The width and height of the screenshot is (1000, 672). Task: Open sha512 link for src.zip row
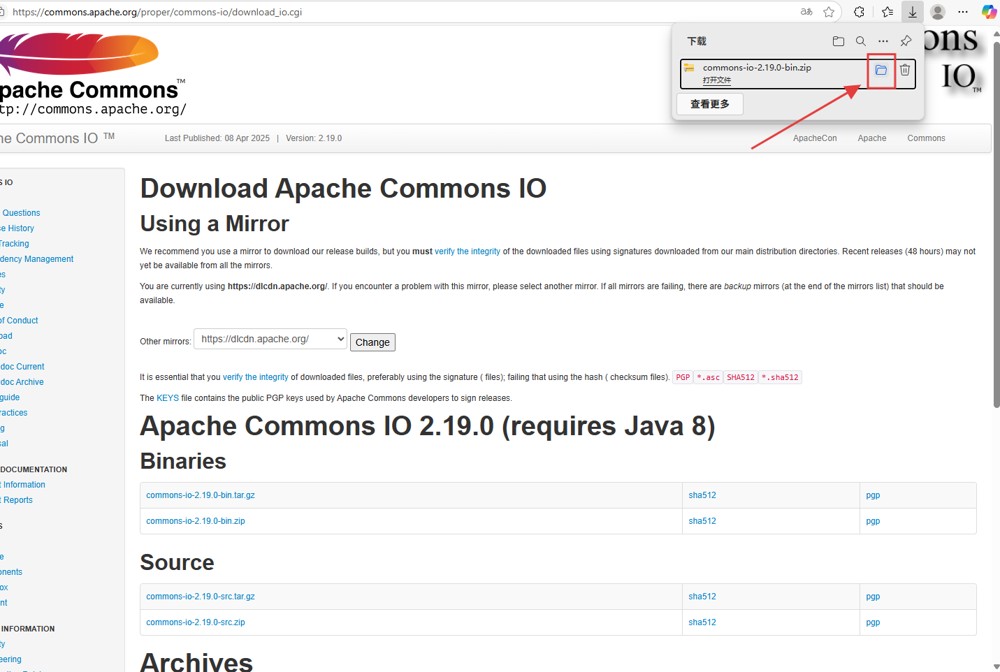pyautogui.click(x=702, y=622)
